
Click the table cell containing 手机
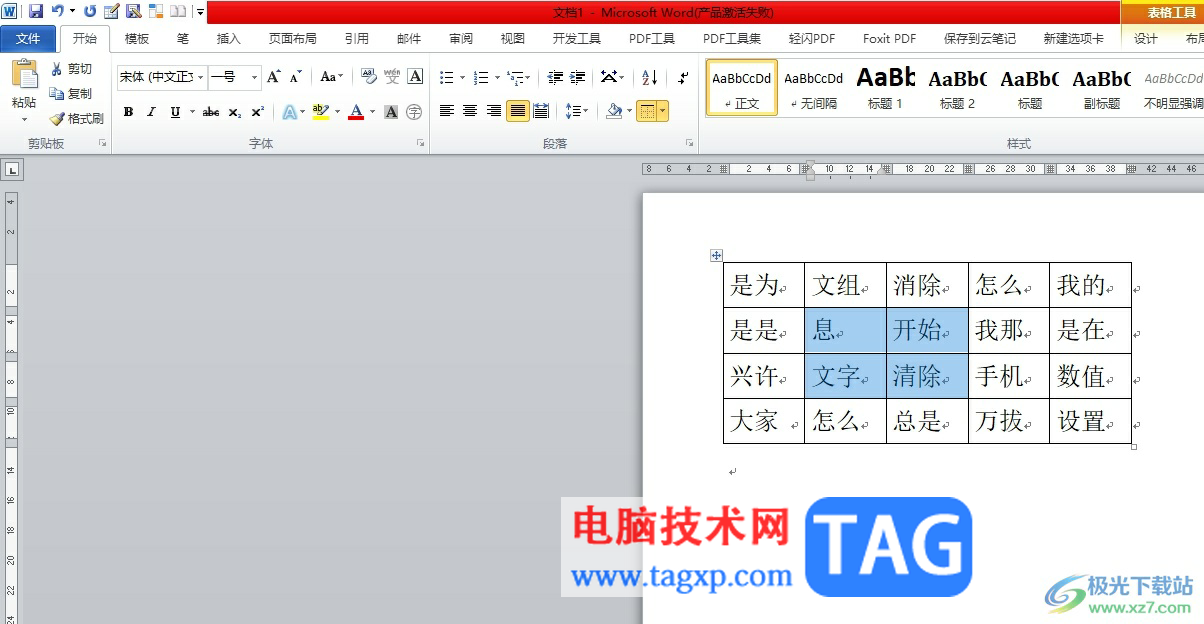point(1008,376)
